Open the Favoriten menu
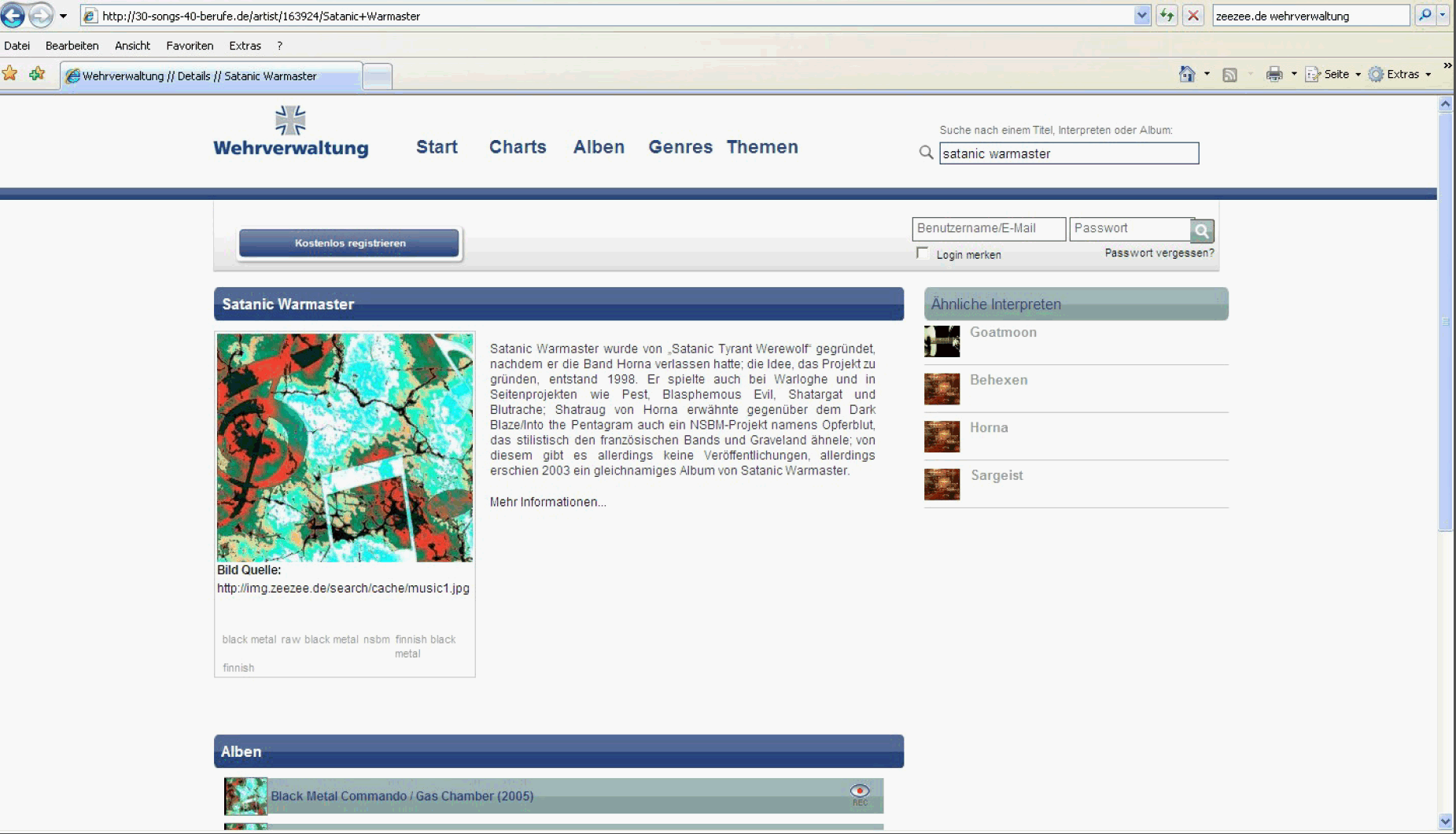Image resolution: width=1456 pixels, height=834 pixels. point(190,46)
